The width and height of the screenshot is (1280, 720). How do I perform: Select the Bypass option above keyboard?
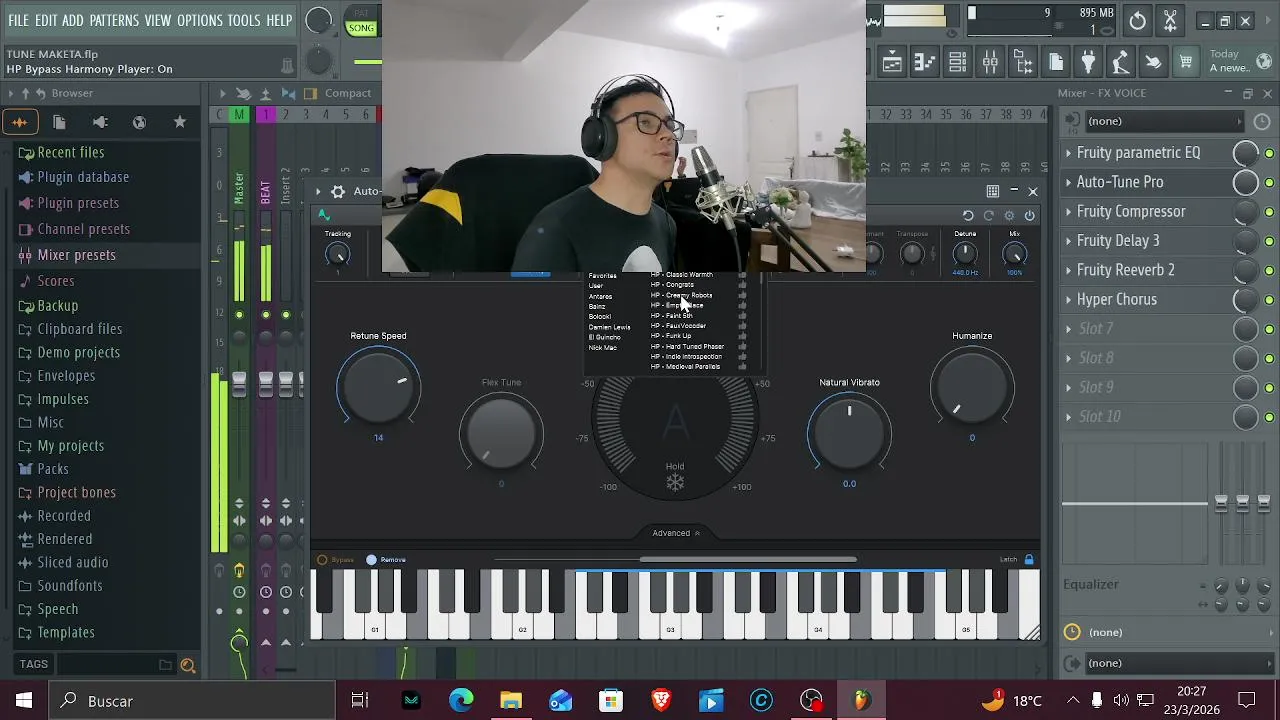(x=336, y=560)
